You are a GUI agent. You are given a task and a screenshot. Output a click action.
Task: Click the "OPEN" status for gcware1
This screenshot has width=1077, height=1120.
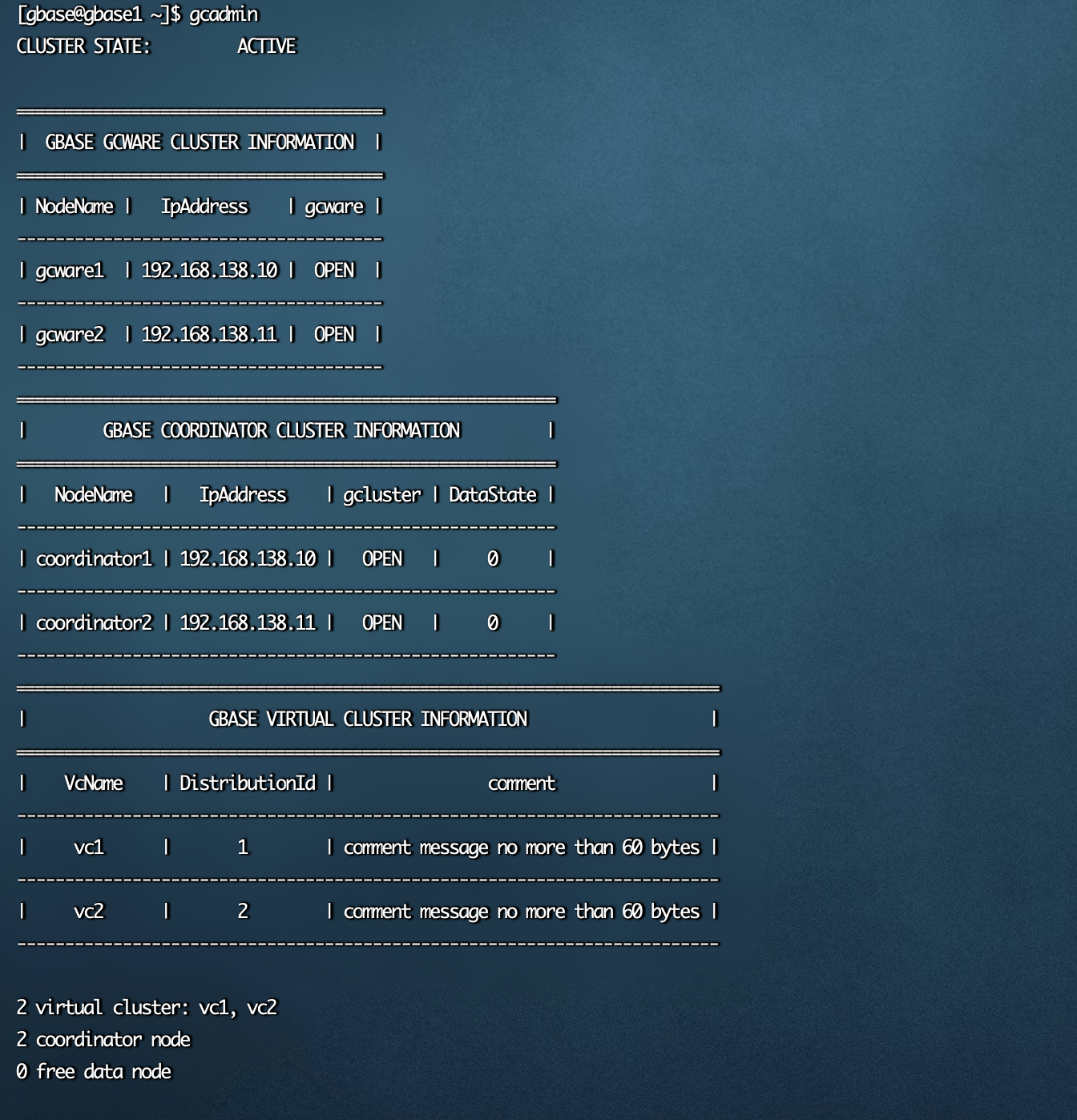click(334, 271)
